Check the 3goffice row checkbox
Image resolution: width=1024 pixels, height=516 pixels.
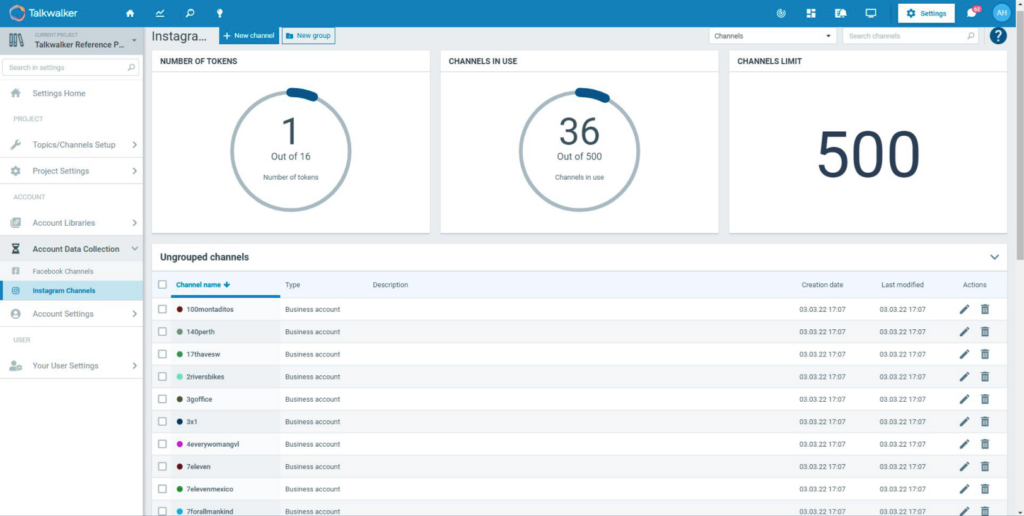[x=162, y=399]
